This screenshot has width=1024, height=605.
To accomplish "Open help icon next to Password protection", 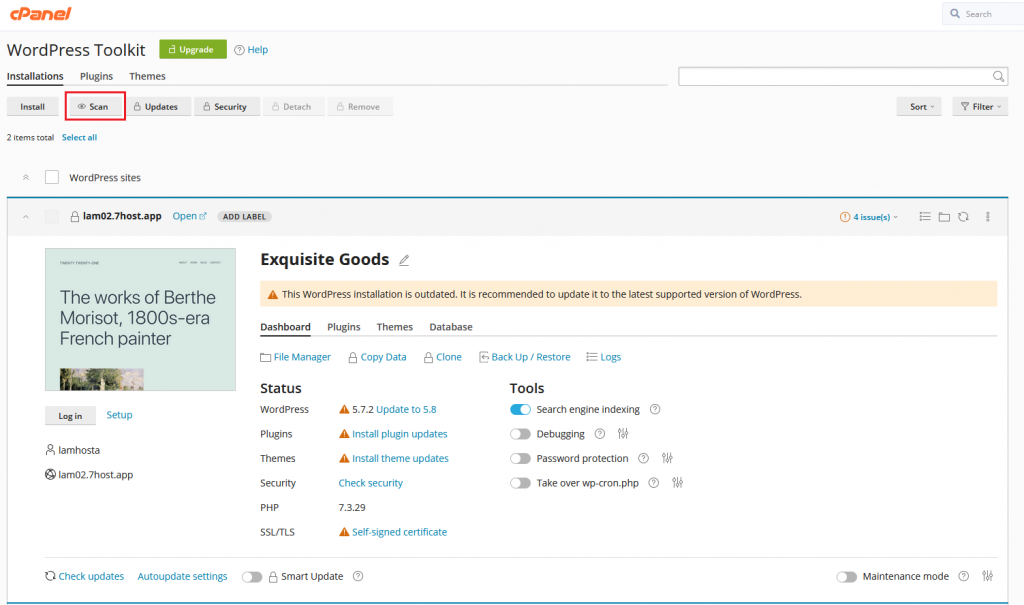I will click(643, 458).
